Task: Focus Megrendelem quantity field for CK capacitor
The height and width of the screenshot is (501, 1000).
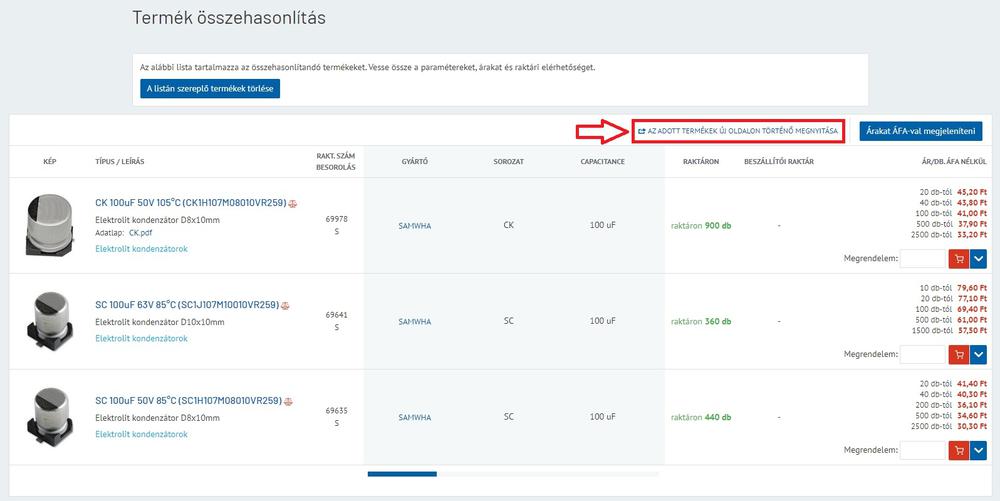Action: coord(922,259)
